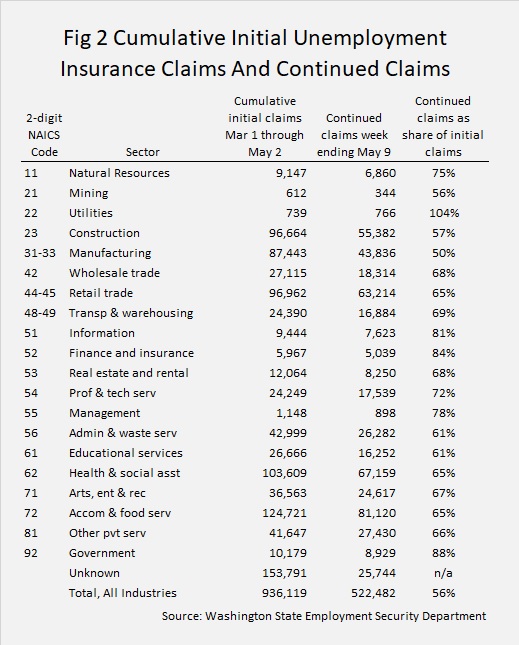Select Health & social asst 103,609
The image size is (519, 645).
click(x=285, y=473)
